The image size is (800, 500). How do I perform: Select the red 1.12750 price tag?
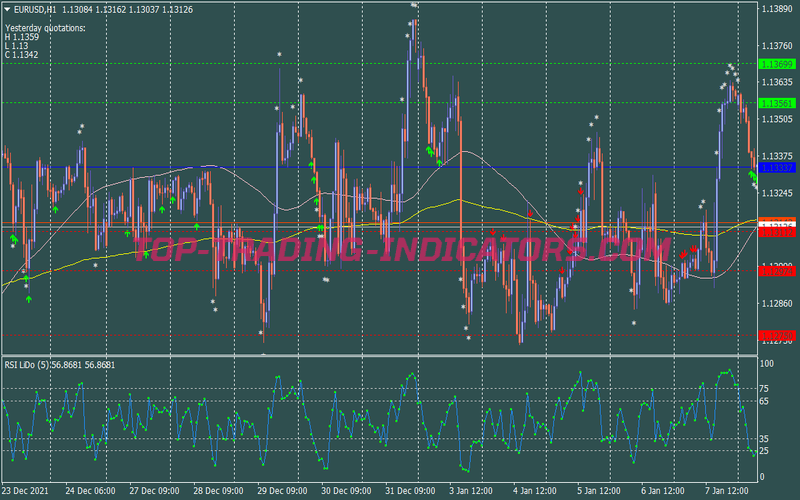pyautogui.click(x=777, y=334)
